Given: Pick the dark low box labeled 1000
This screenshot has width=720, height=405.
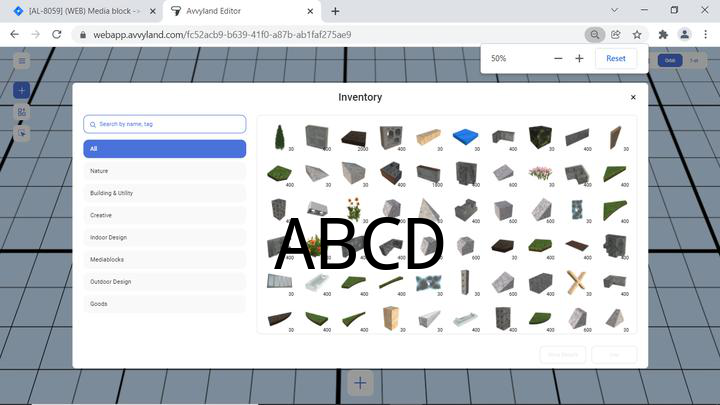Looking at the screenshot, I should coord(428,174).
